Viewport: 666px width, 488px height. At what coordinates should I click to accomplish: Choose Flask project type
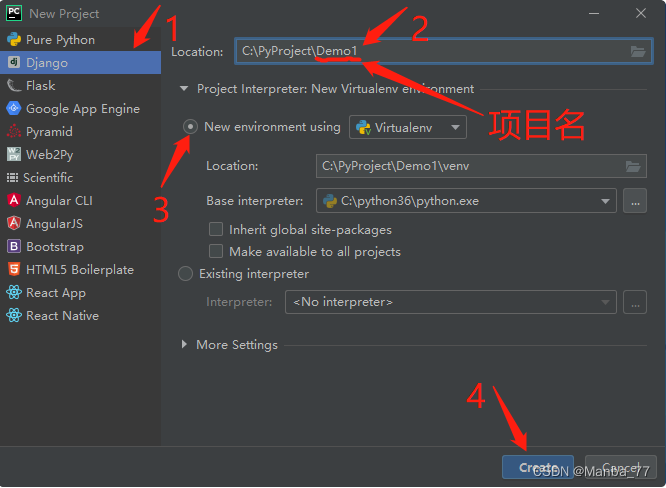(80, 85)
